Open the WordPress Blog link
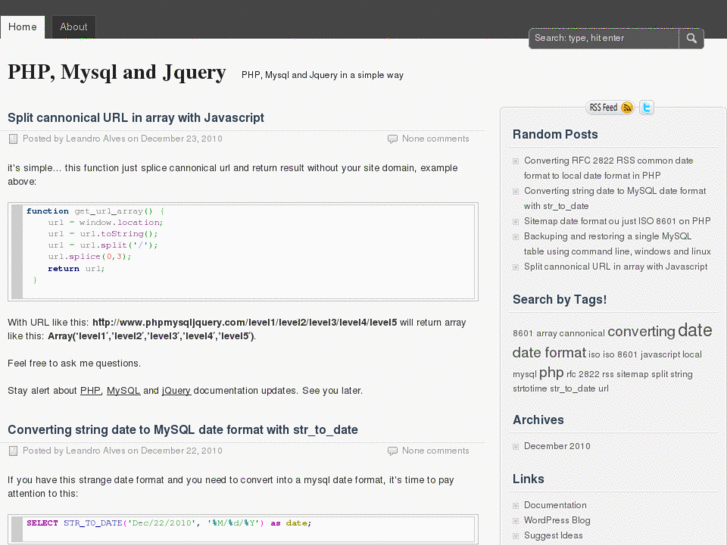This screenshot has width=727, height=545. [x=557, y=520]
